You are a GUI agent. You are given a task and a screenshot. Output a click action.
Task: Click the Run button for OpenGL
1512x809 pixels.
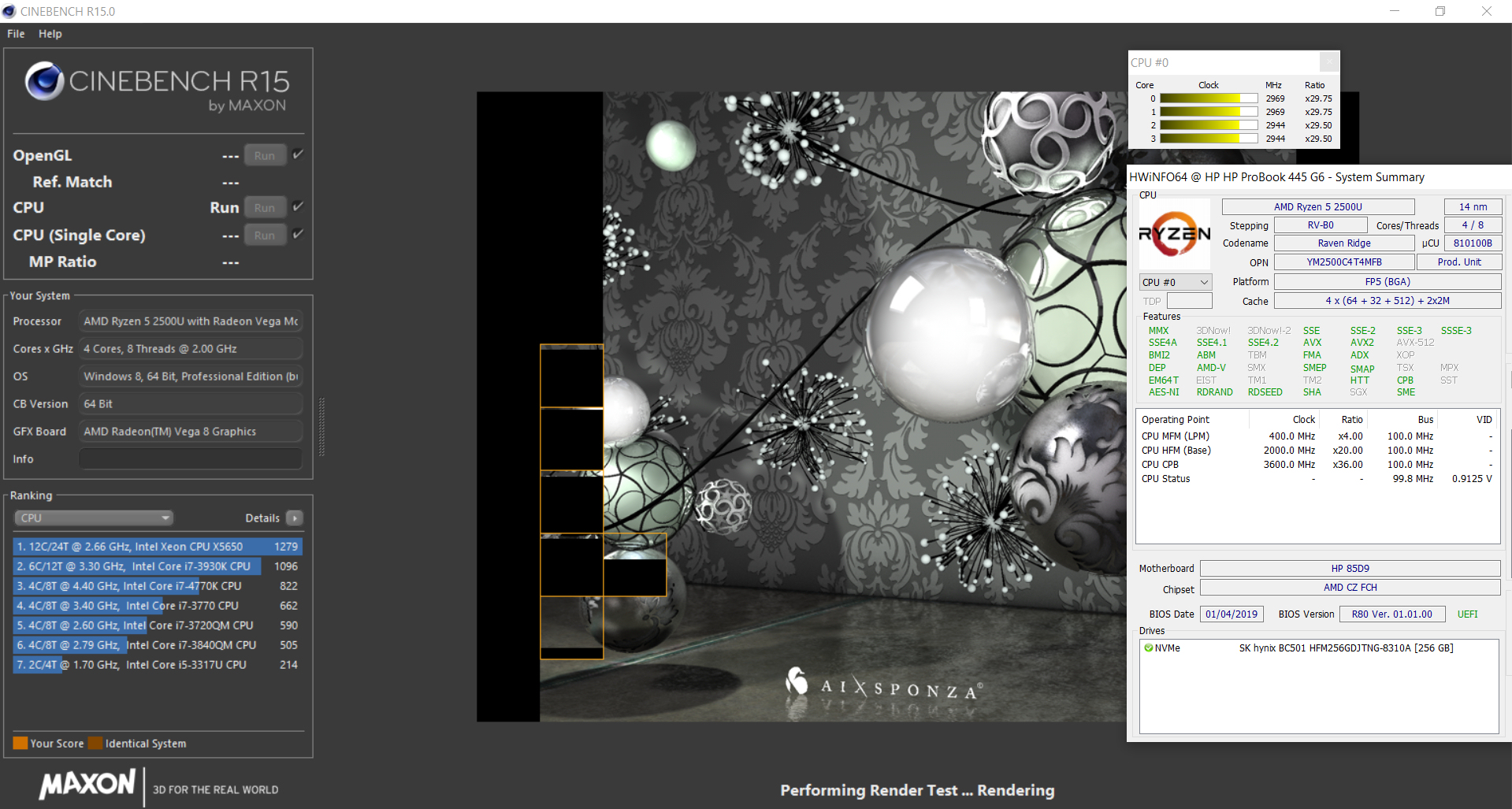(x=265, y=155)
